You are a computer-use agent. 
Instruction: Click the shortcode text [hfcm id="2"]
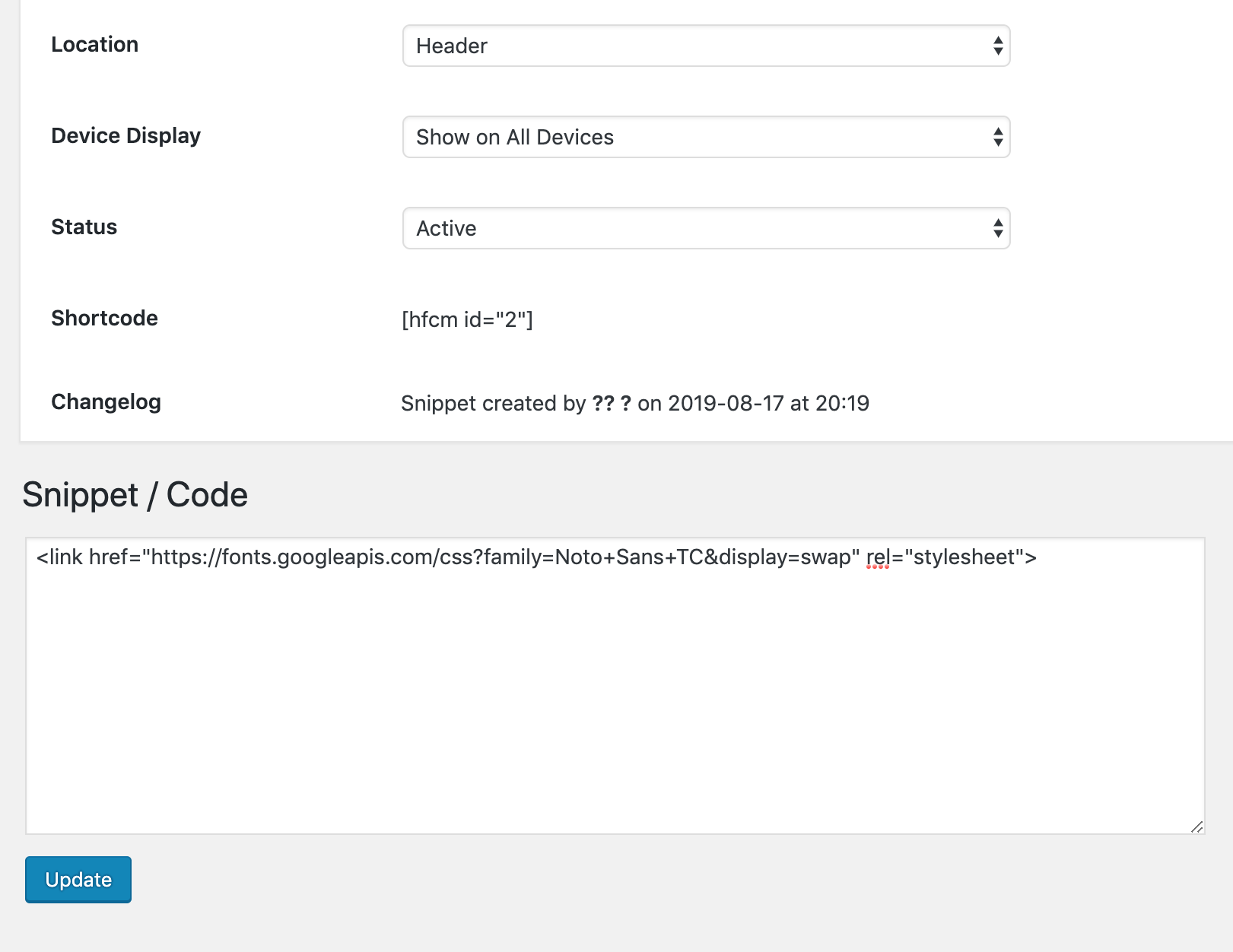467,319
